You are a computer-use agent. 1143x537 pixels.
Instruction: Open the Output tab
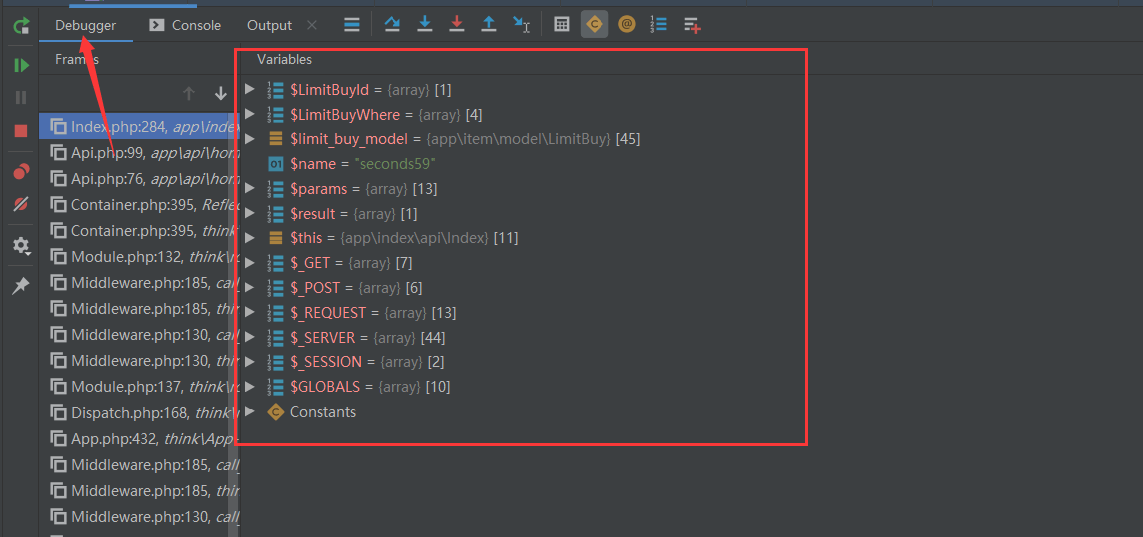pyautogui.click(x=269, y=26)
